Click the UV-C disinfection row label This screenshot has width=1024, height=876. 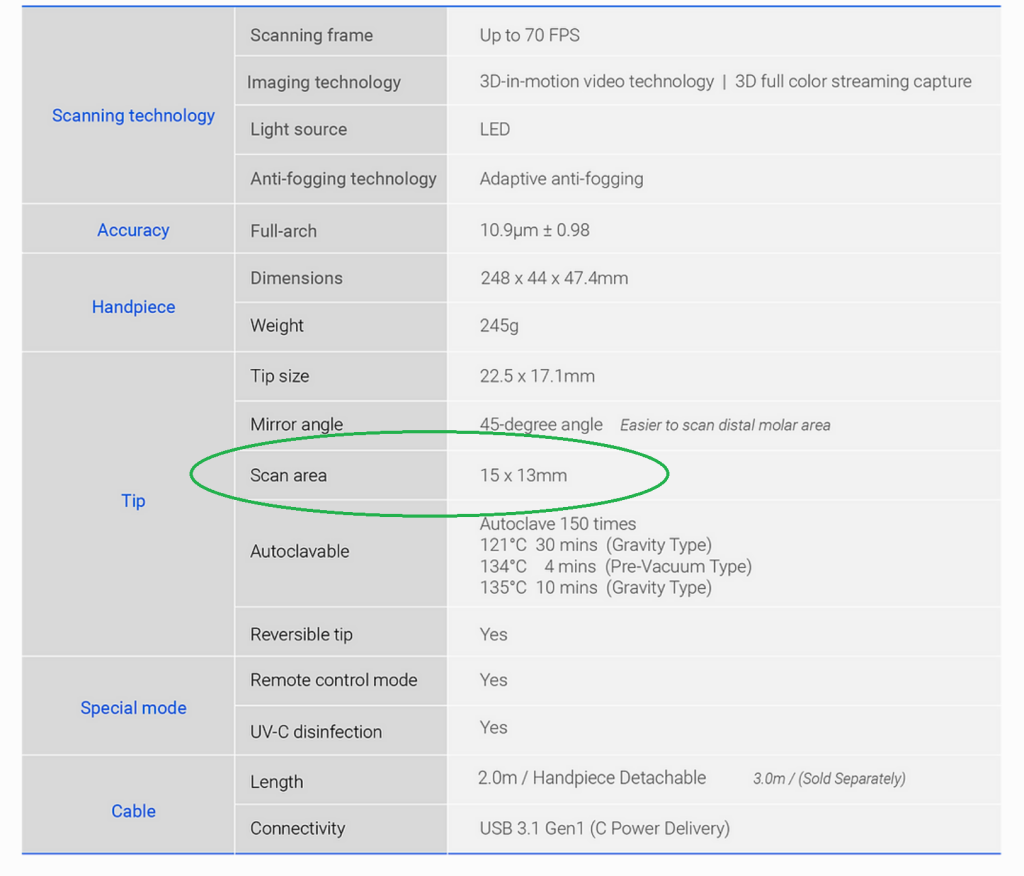tap(316, 731)
